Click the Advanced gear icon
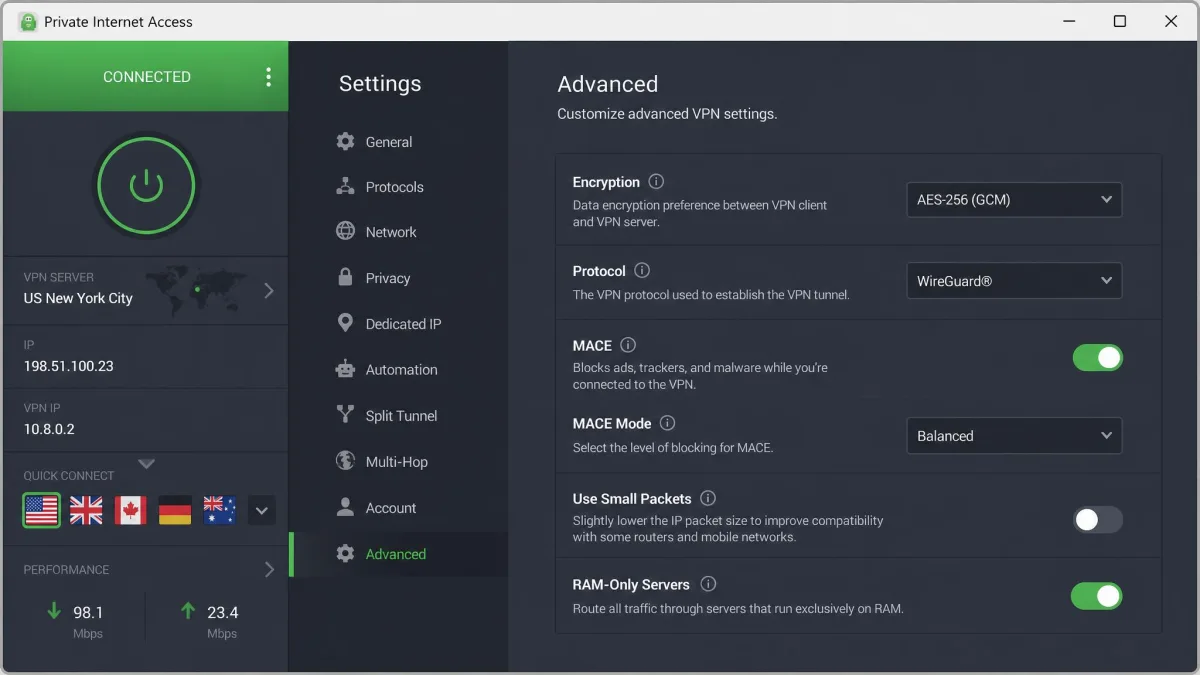1200x675 pixels. point(345,553)
